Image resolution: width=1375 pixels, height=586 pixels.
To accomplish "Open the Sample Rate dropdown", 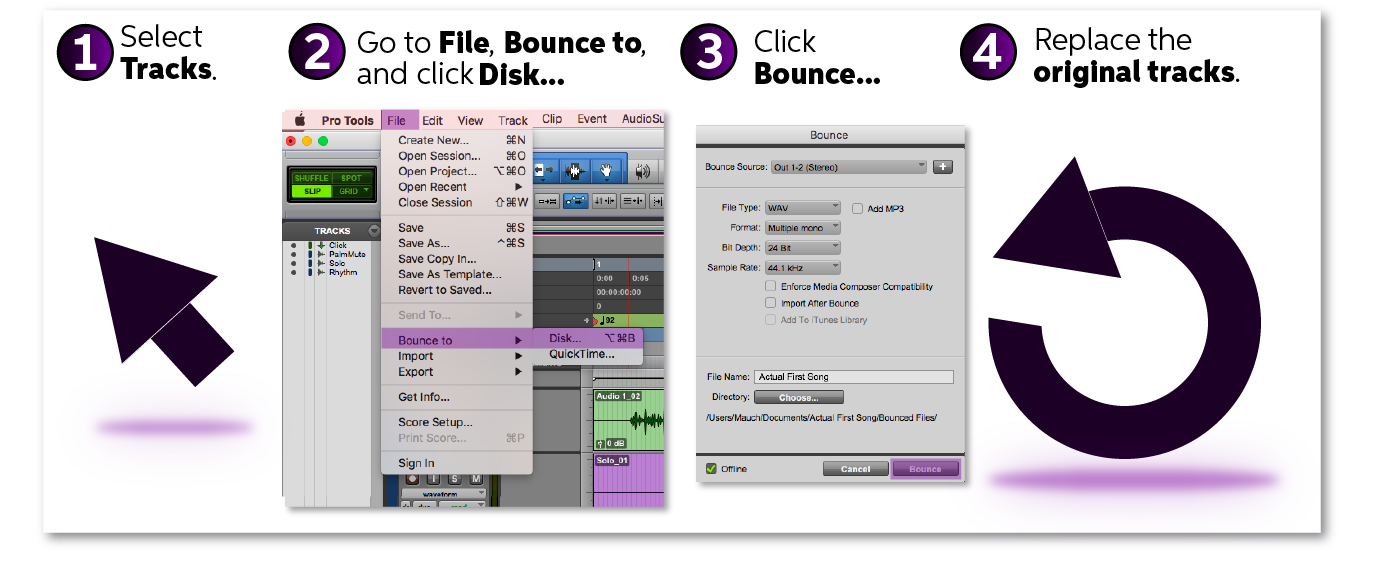I will click(x=803, y=268).
